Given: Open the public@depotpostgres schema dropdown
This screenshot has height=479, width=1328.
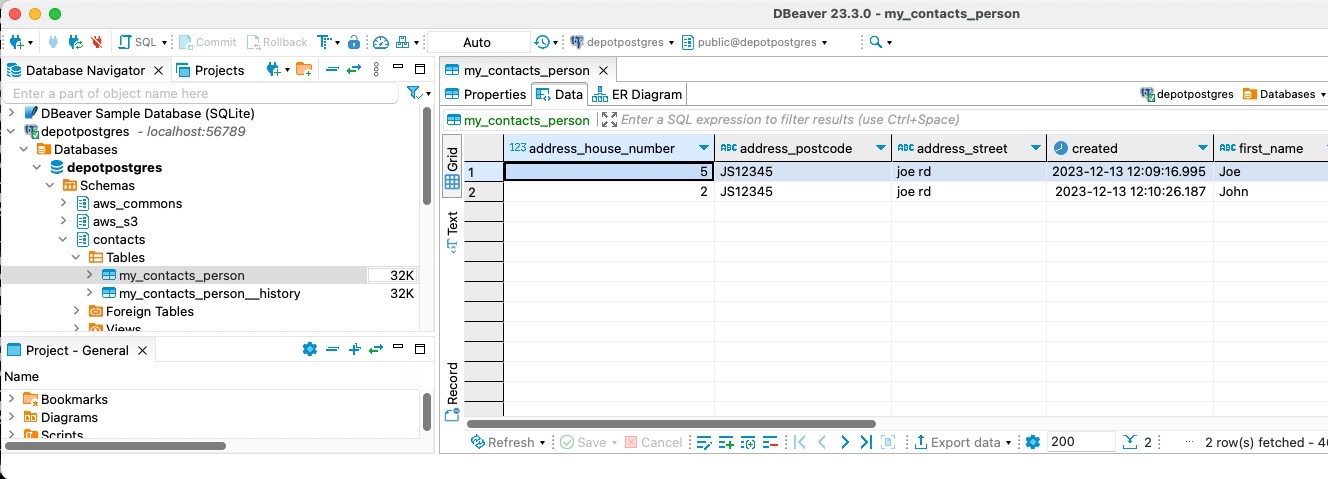Looking at the screenshot, I should click(x=755, y=42).
